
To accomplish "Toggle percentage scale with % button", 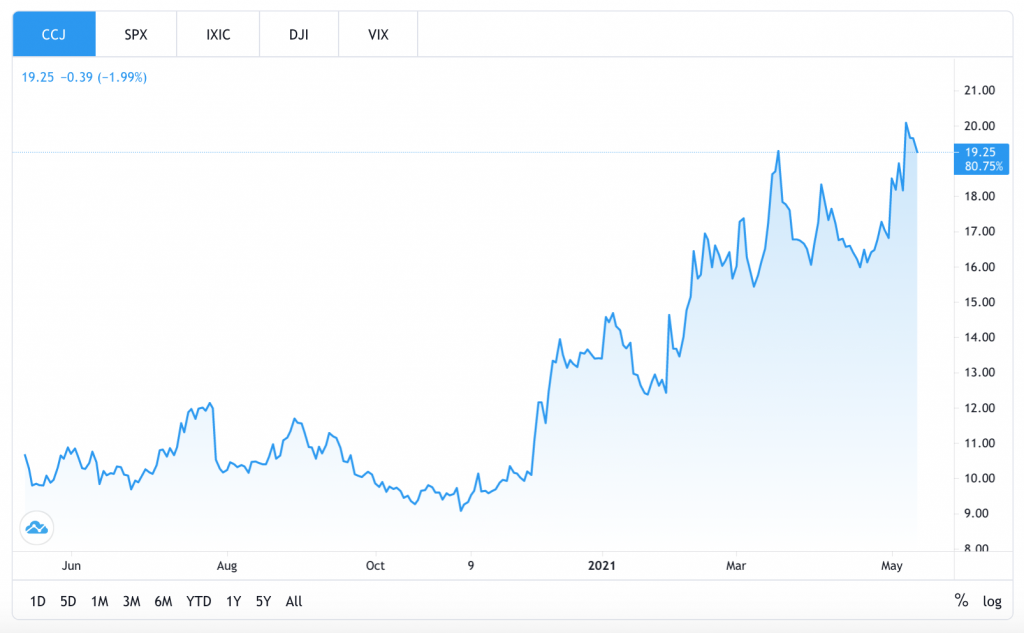I will [961, 601].
